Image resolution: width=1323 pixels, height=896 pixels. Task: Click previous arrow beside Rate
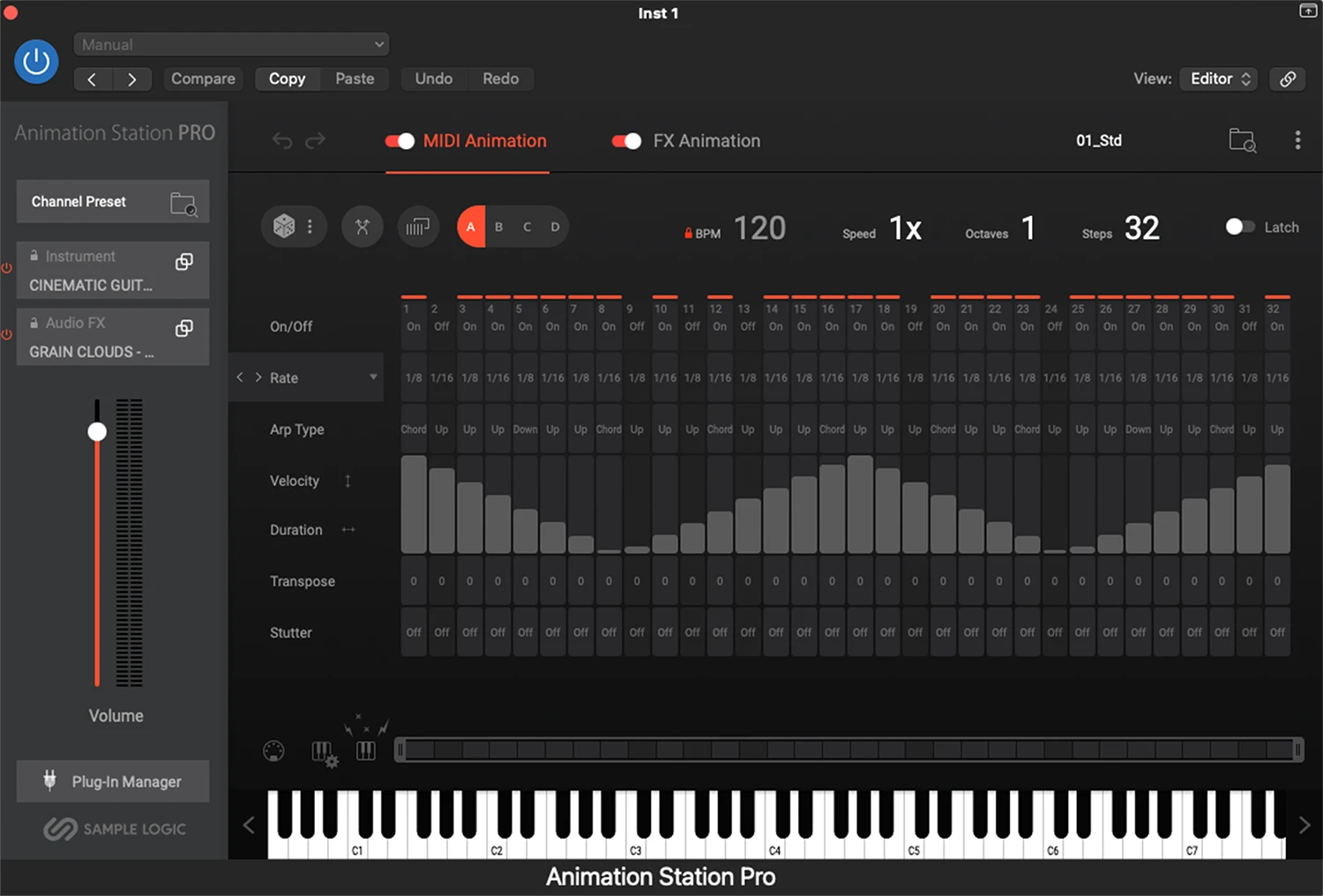(240, 377)
